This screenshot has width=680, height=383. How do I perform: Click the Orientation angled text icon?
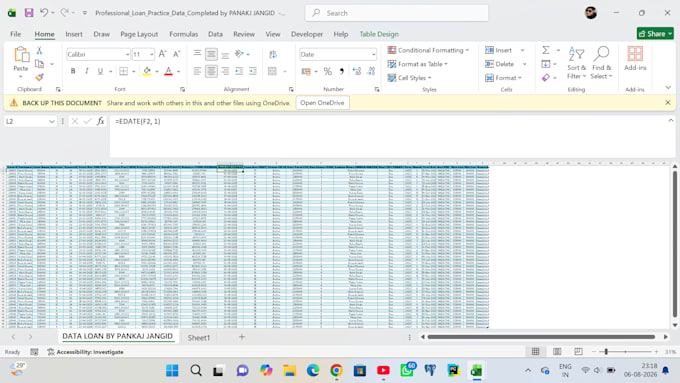[x=239, y=54]
